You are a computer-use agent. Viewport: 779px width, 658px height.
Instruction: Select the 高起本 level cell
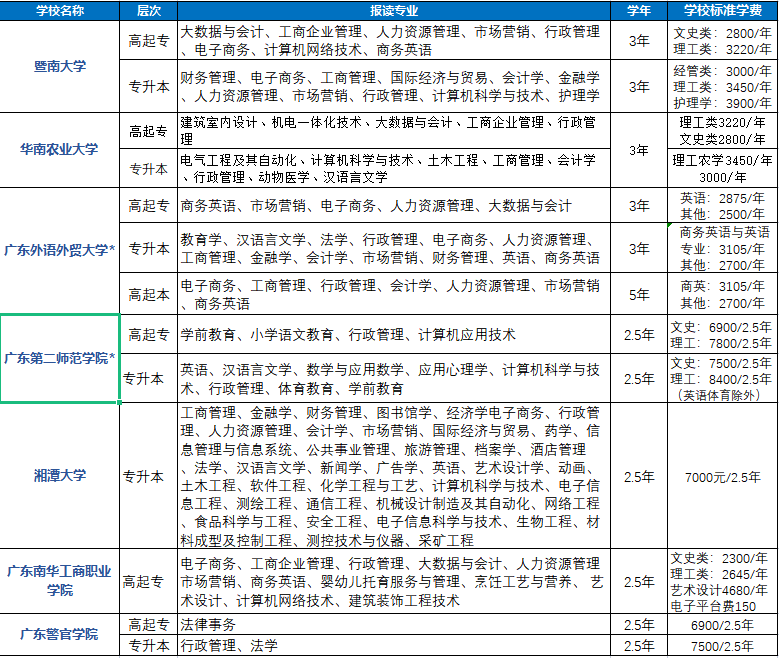point(149,295)
